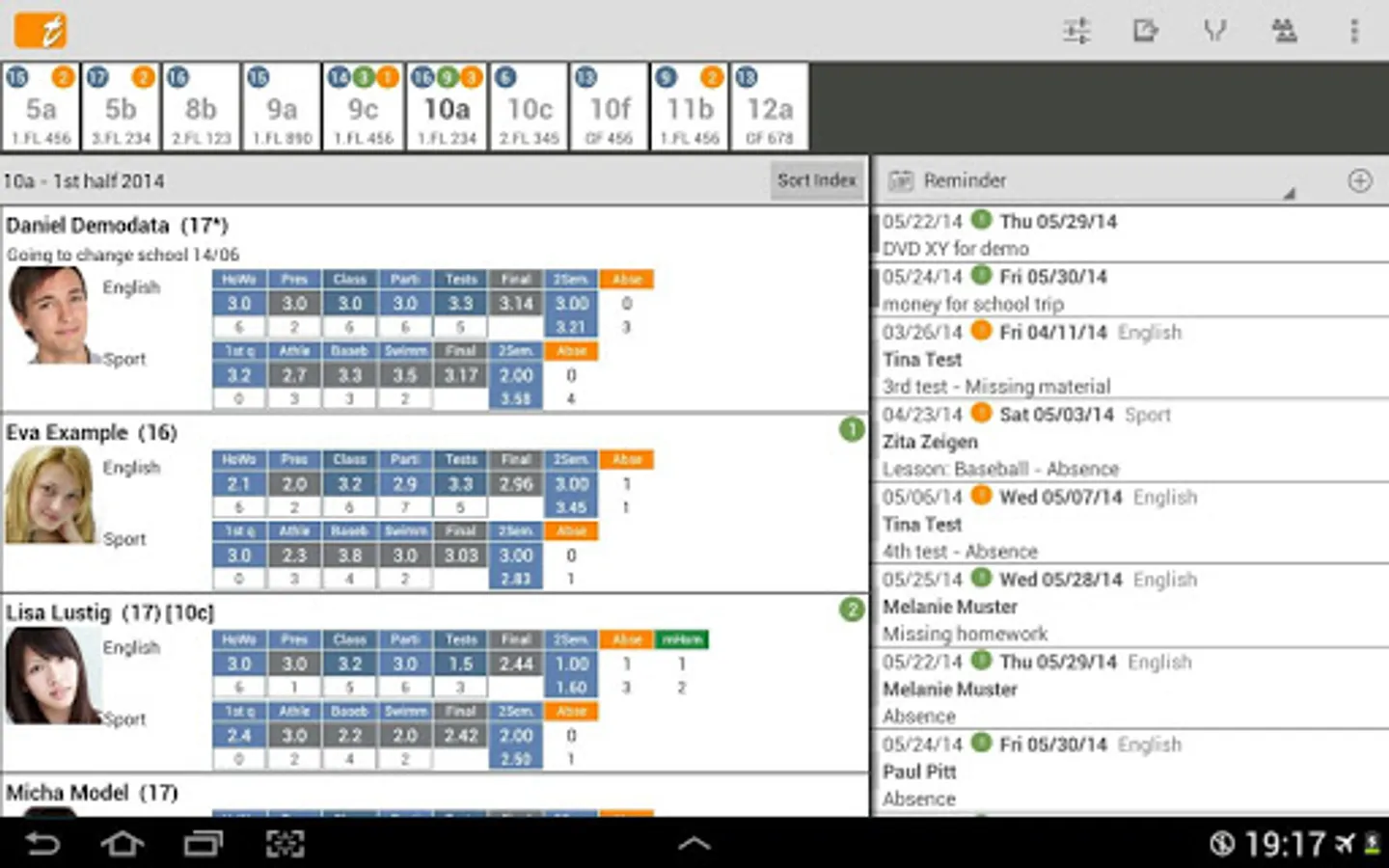Tap the 10a - 1st half 2014 heading
The height and width of the screenshot is (868, 1389).
click(x=84, y=181)
